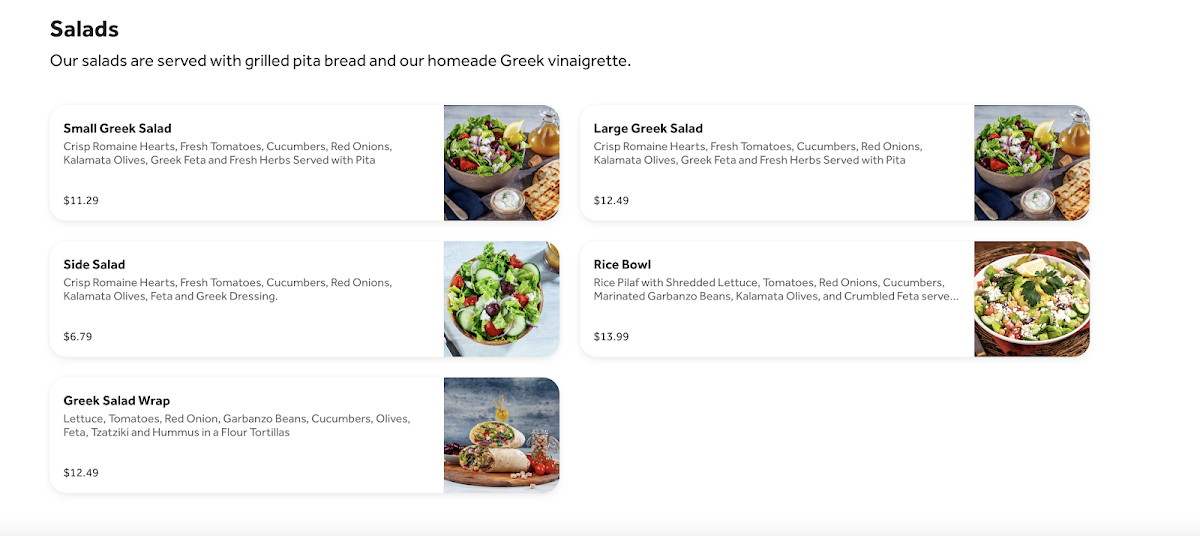Click the Rice Bowl truncated description text
Screen dimensions: 1200x536
775,289
